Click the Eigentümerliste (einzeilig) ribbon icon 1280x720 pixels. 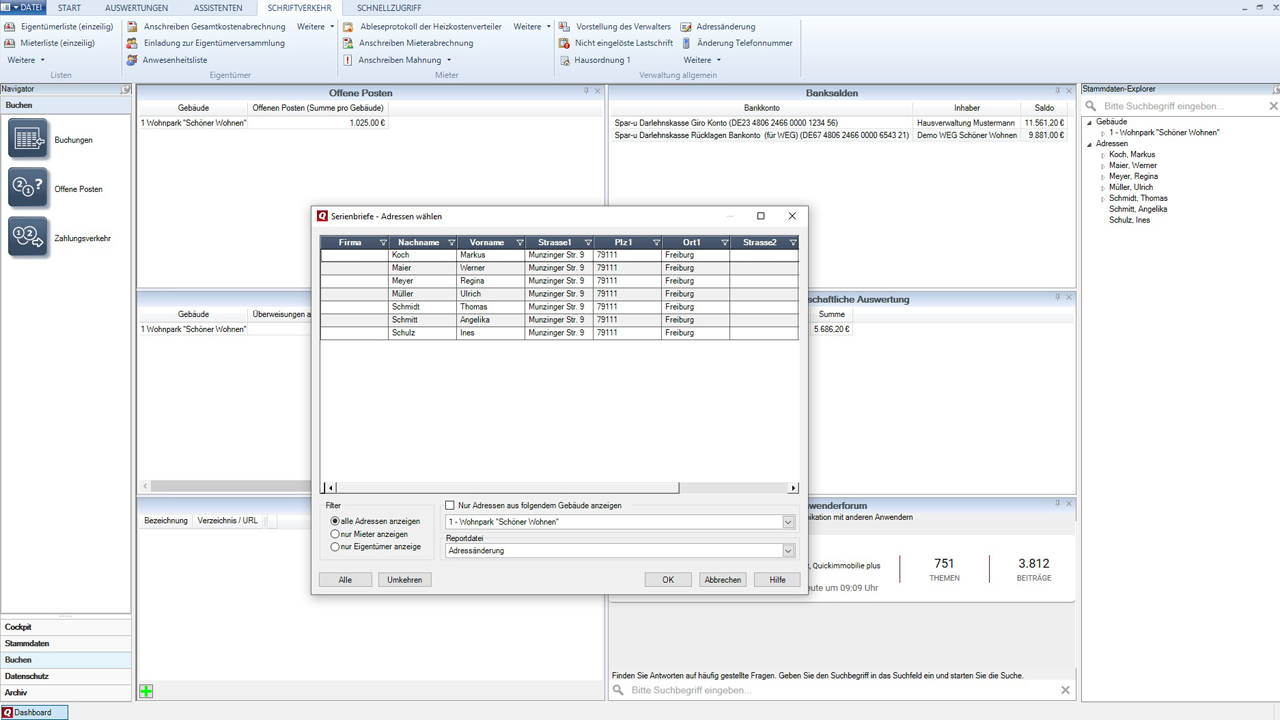pyautogui.click(x=10, y=27)
